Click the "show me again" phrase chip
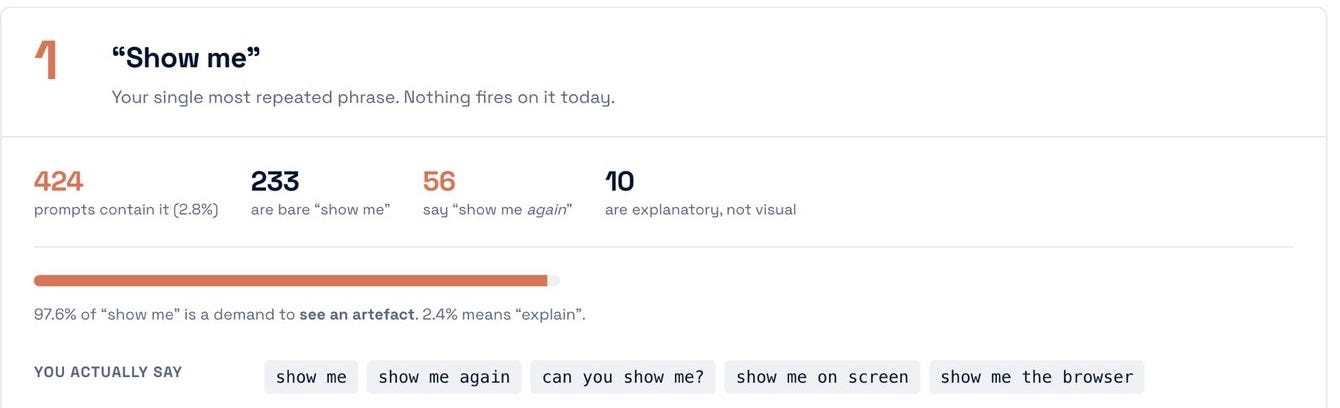Image resolution: width=1340 pixels, height=408 pixels. 444,377
